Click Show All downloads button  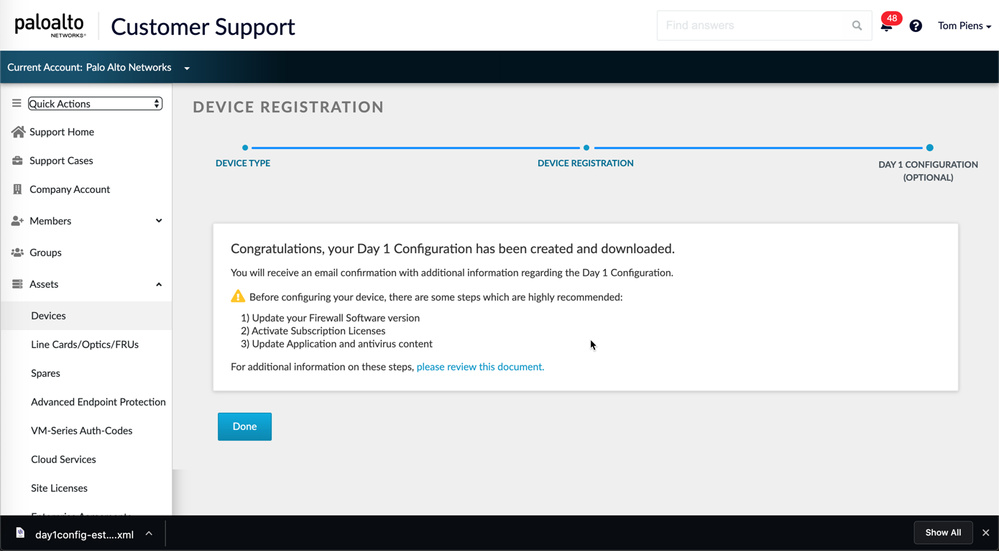tap(943, 533)
